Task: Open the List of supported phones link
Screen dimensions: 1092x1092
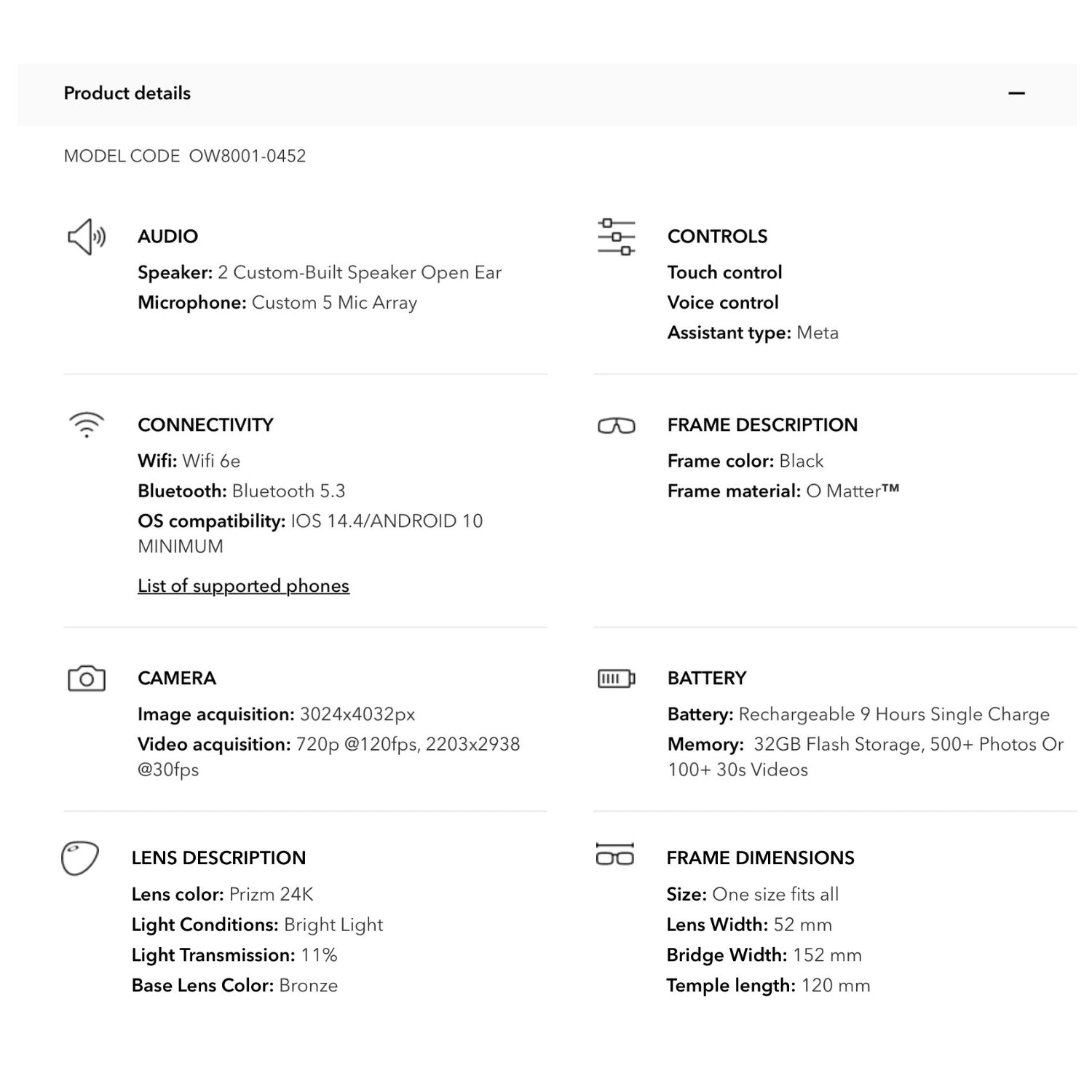Action: pos(243,586)
